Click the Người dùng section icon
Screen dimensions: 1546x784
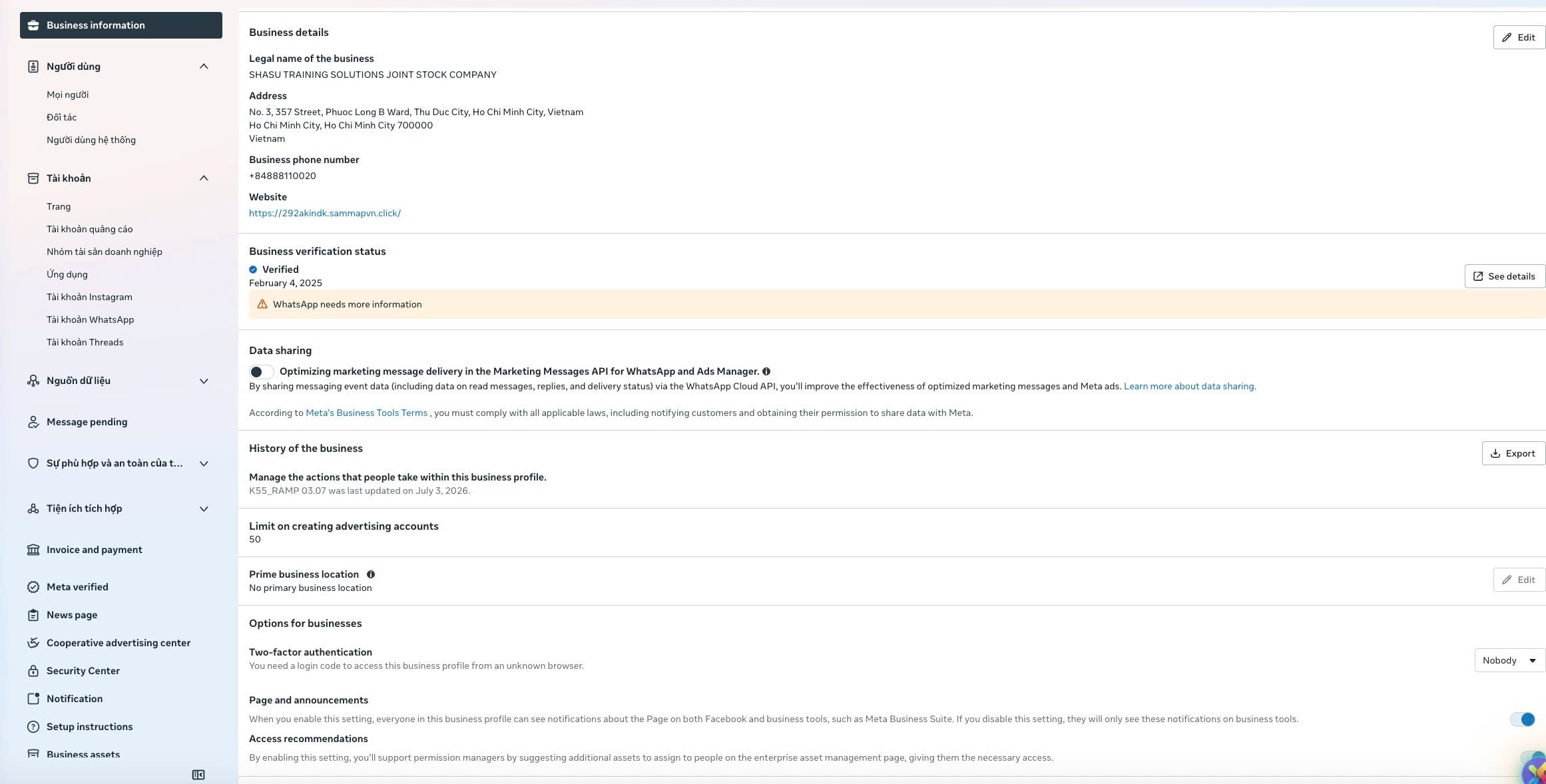(33, 67)
